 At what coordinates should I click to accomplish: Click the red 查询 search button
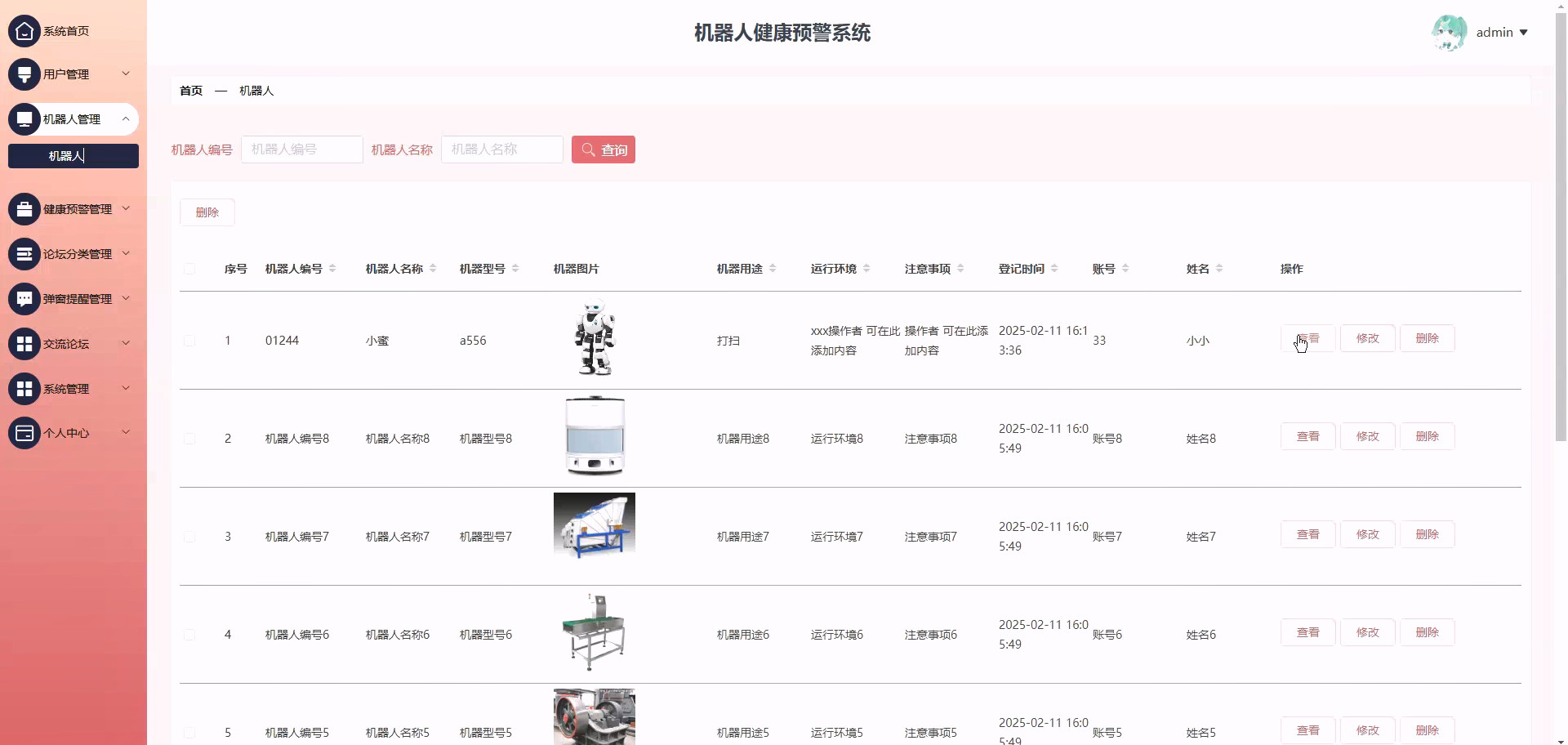pyautogui.click(x=604, y=149)
